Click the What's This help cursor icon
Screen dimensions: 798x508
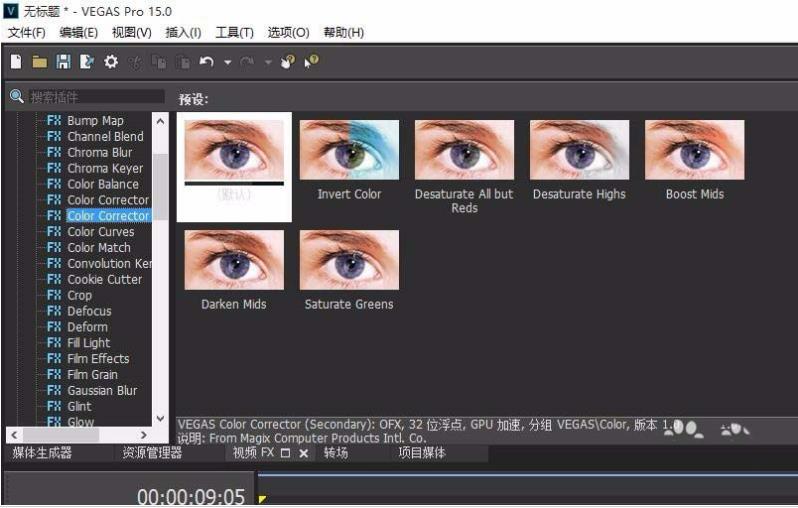point(311,62)
